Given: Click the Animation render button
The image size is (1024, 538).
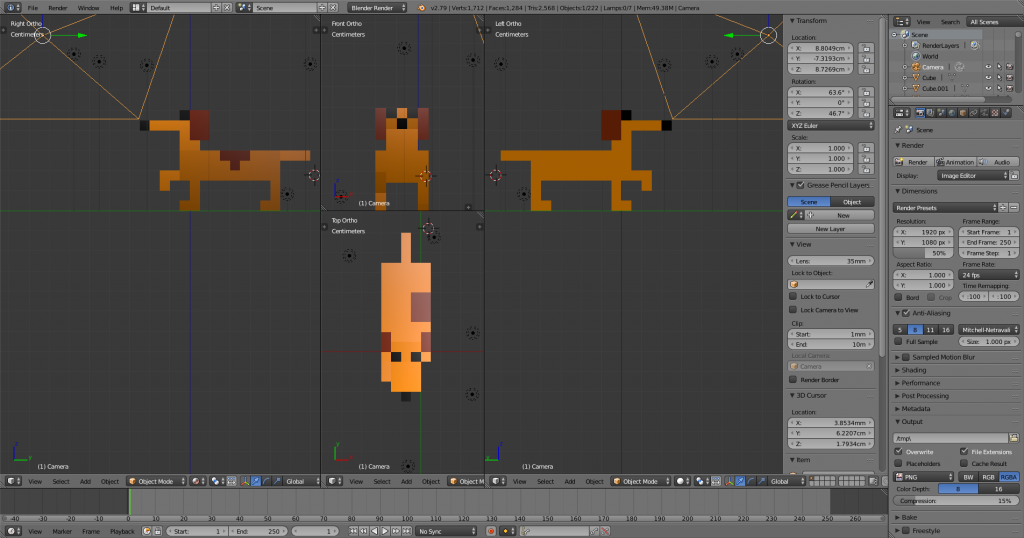Looking at the screenshot, I should 955,161.
